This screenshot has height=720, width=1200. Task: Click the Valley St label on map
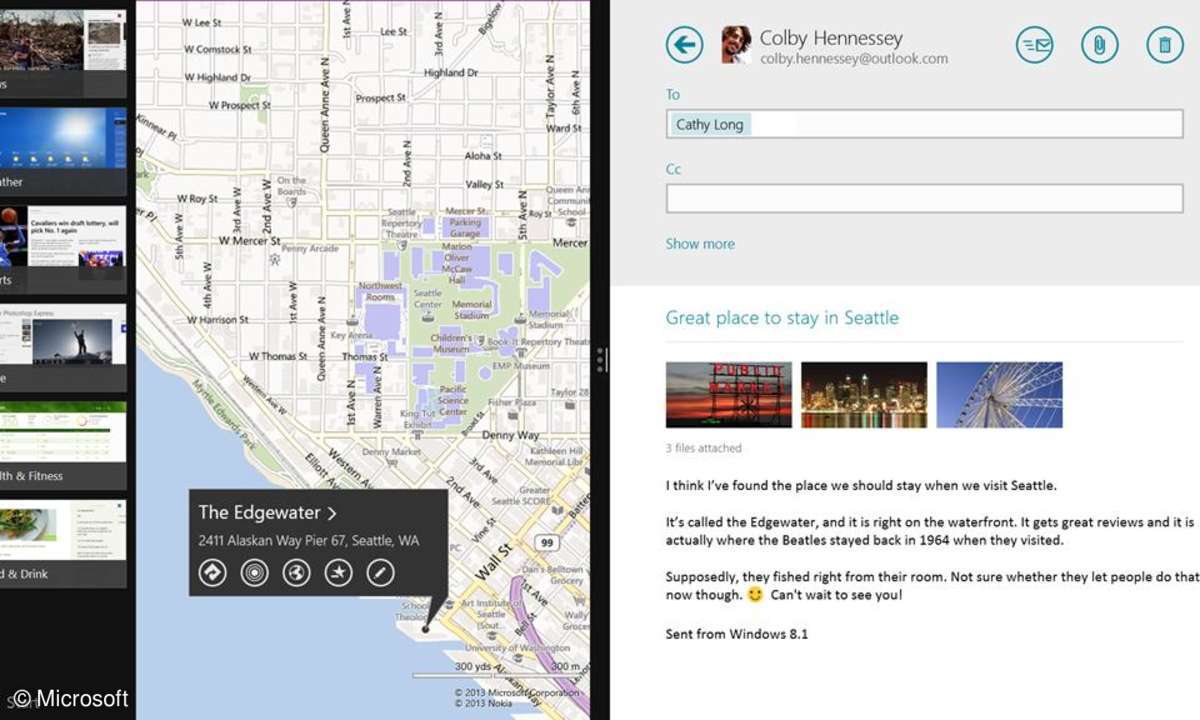pos(485,185)
